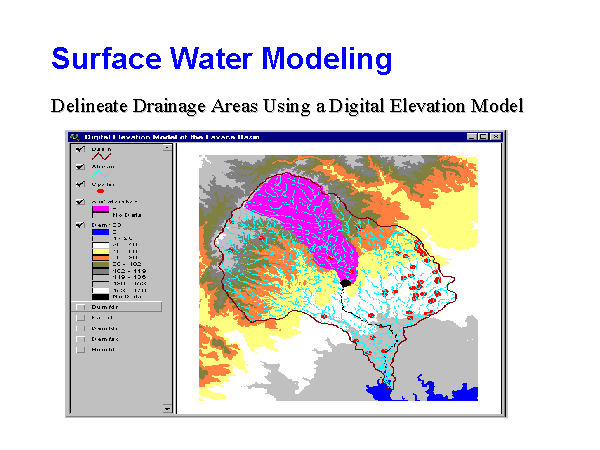Click the magenta watershed area on the map
Viewport: 600px width, 450px height.
(300, 210)
